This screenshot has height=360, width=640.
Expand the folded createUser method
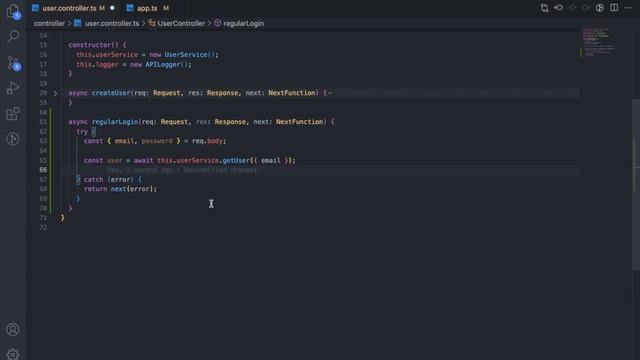coord(55,93)
